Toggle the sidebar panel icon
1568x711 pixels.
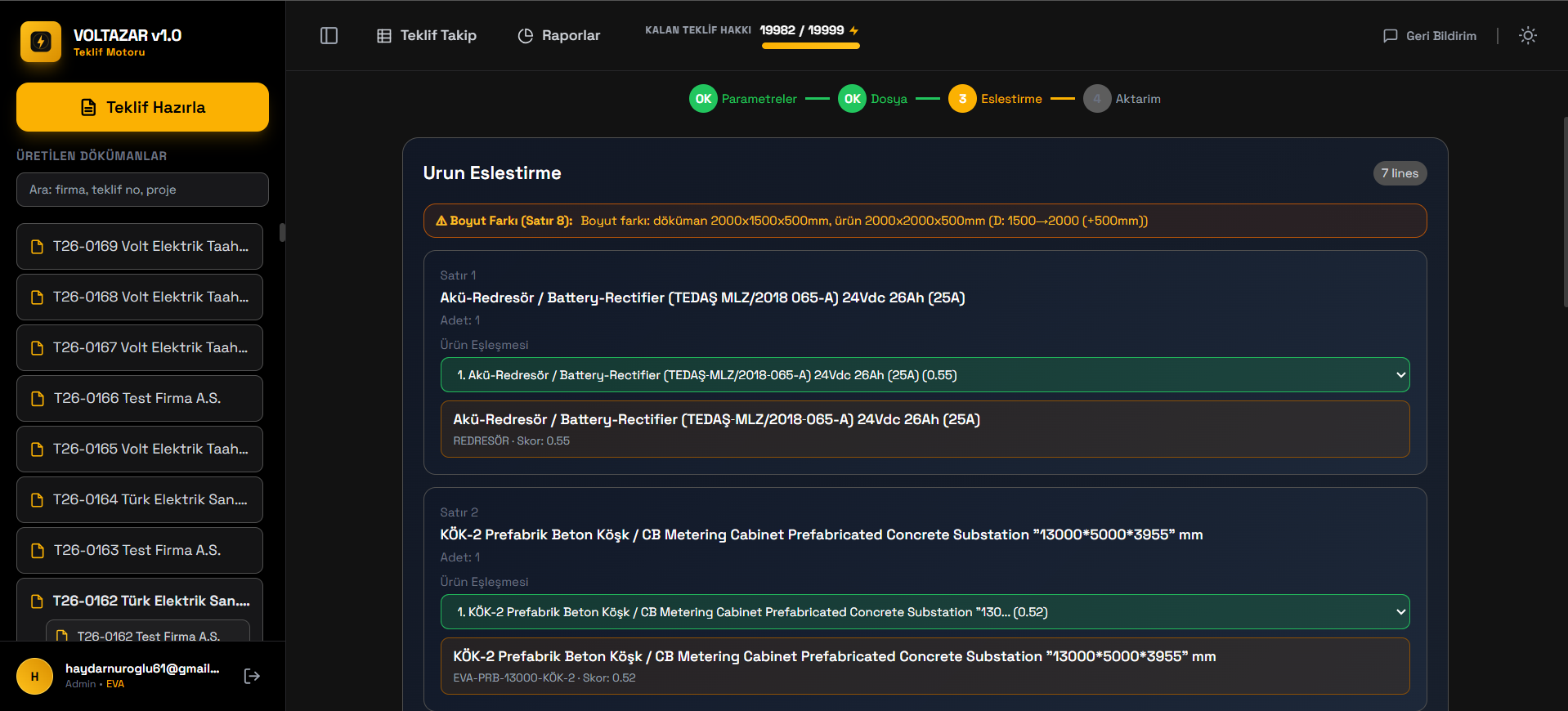tap(329, 36)
